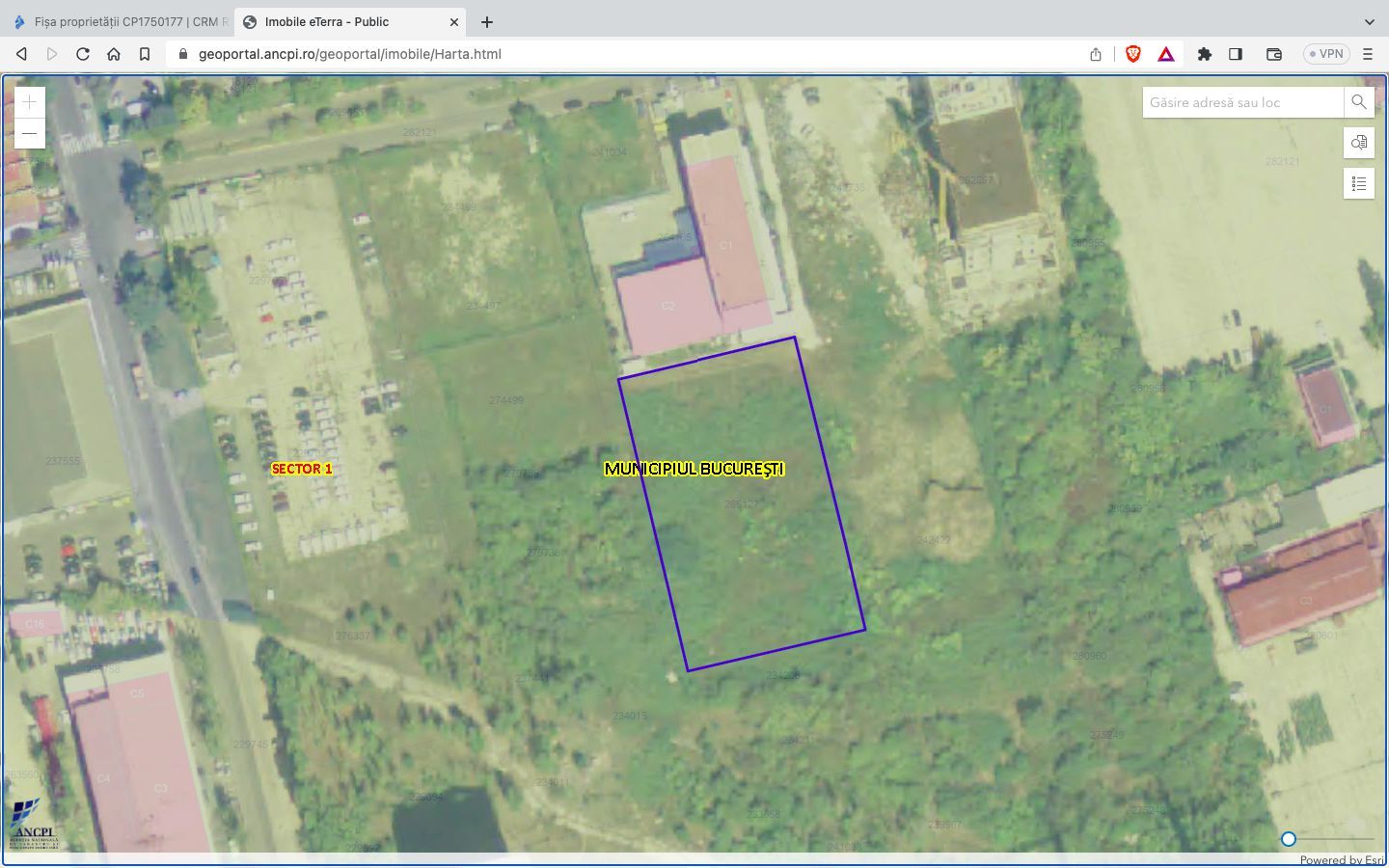This screenshot has height=868, width=1389.
Task: Open the map layers list
Action: [1358, 183]
